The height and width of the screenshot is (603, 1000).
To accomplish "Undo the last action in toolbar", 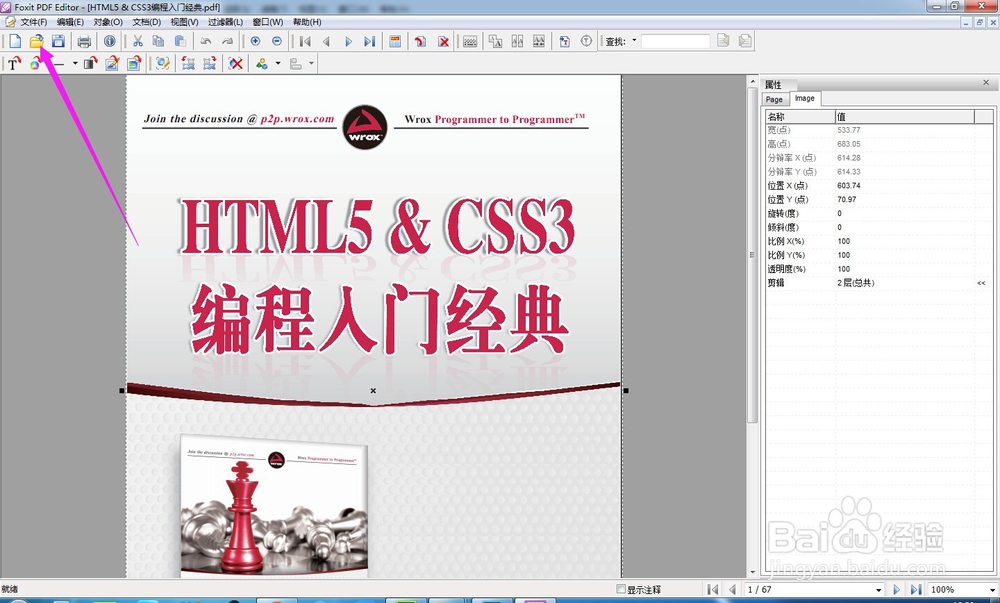I will pyautogui.click(x=206, y=41).
